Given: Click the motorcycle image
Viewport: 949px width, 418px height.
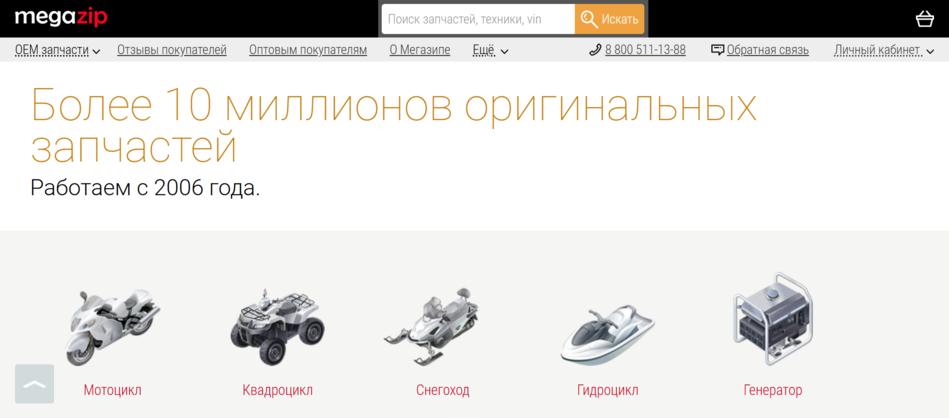Looking at the screenshot, I should 113,327.
